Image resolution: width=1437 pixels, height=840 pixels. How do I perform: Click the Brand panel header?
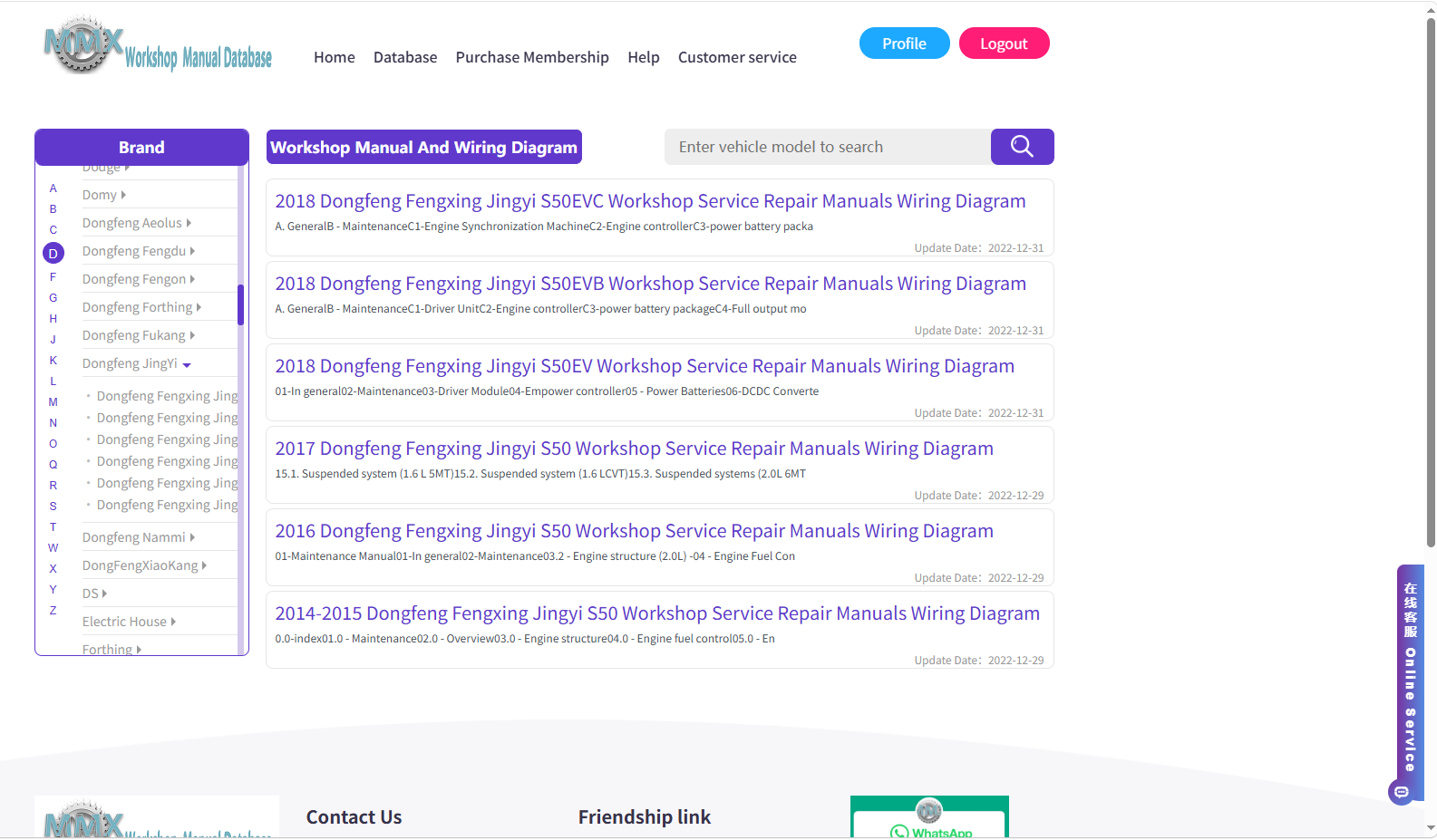pyautogui.click(x=141, y=148)
